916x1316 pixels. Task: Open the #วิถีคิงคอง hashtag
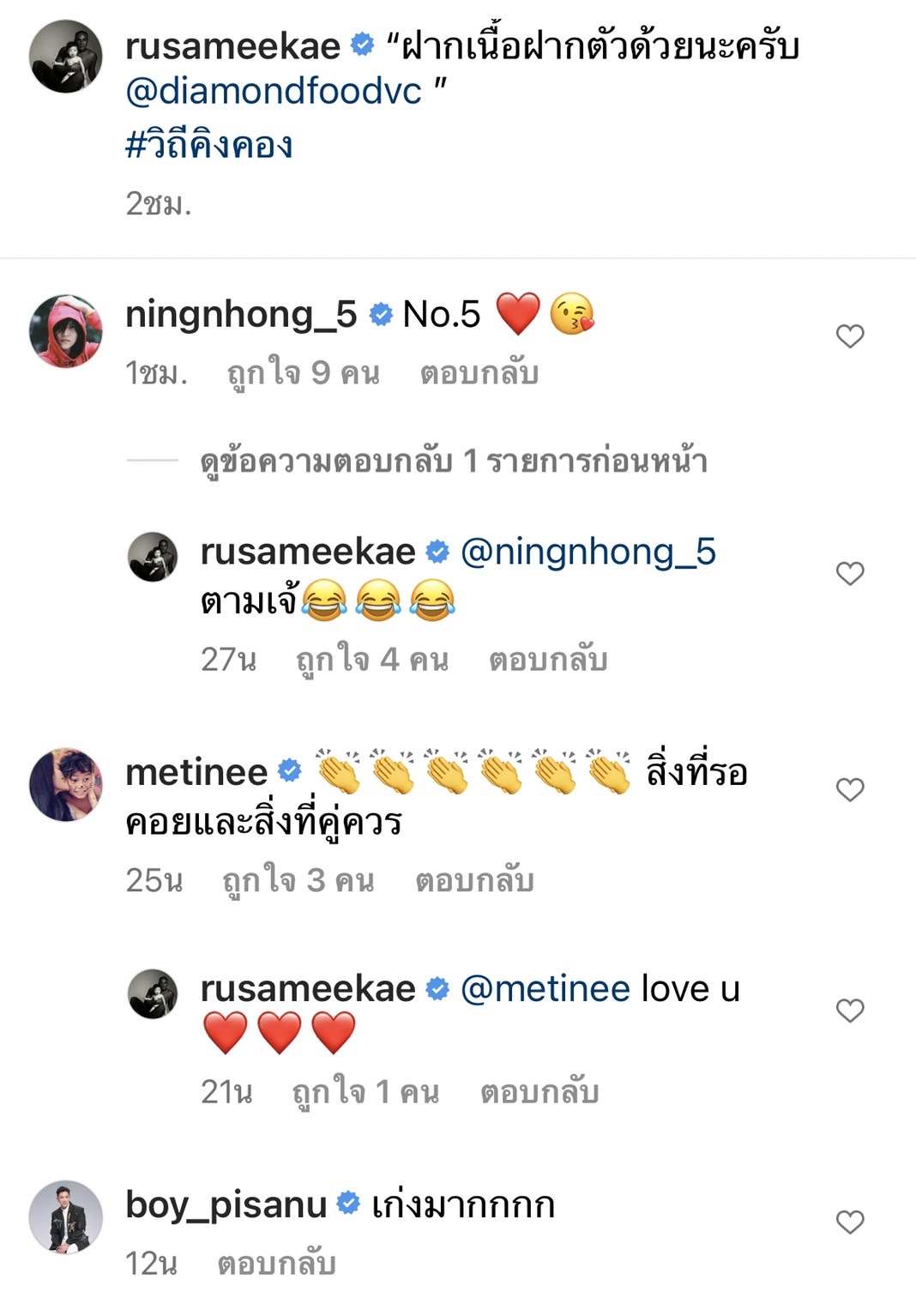[208, 144]
